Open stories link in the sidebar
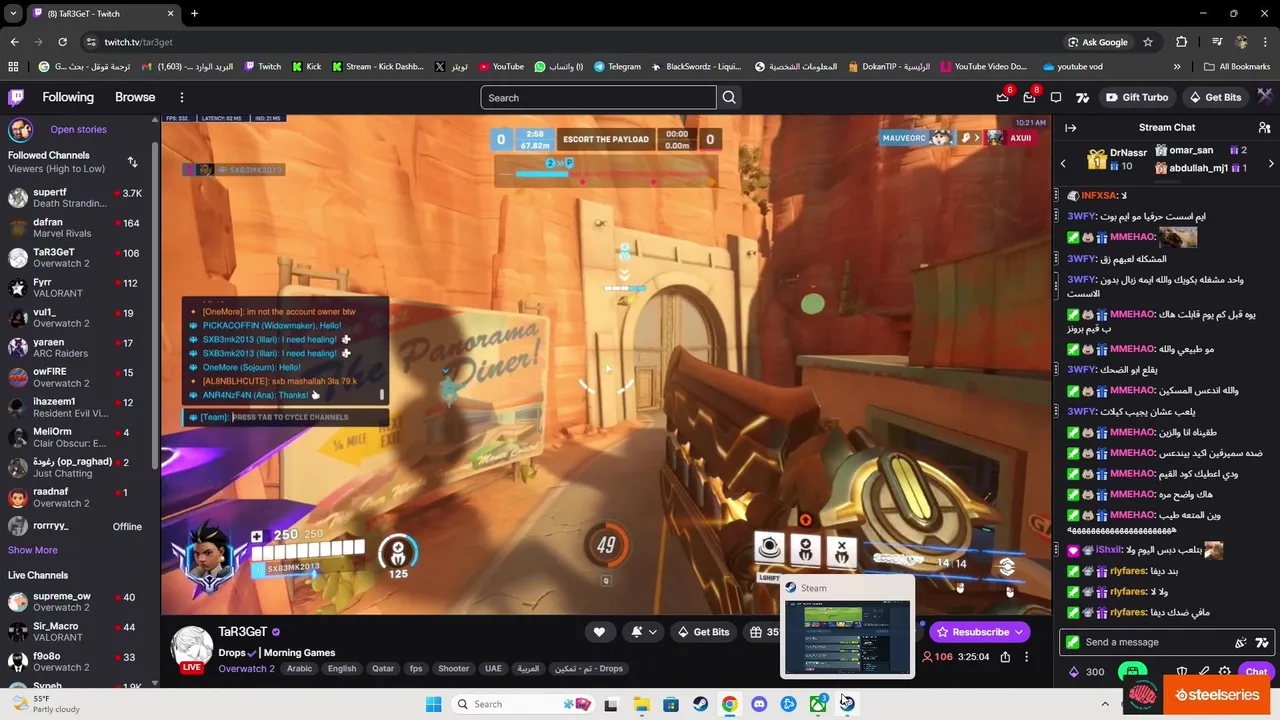Viewport: 1280px width, 720px height. [78, 129]
